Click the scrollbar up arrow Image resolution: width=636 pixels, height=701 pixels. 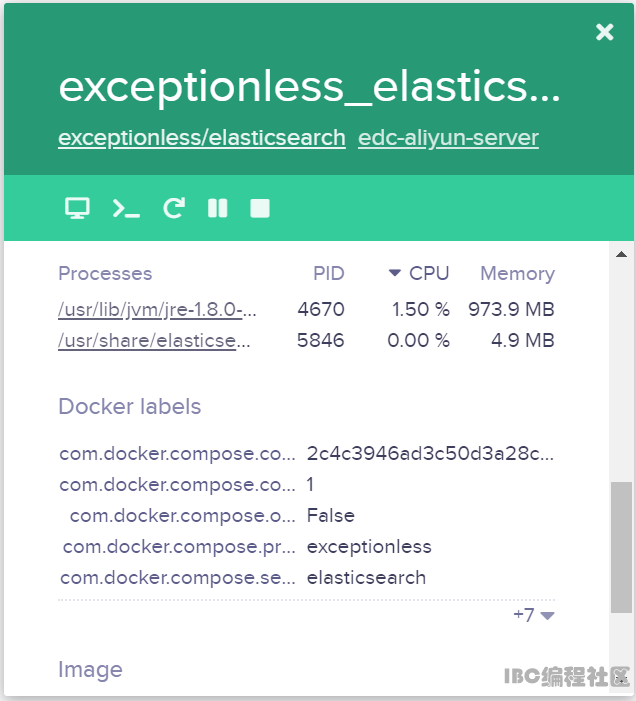[621, 254]
